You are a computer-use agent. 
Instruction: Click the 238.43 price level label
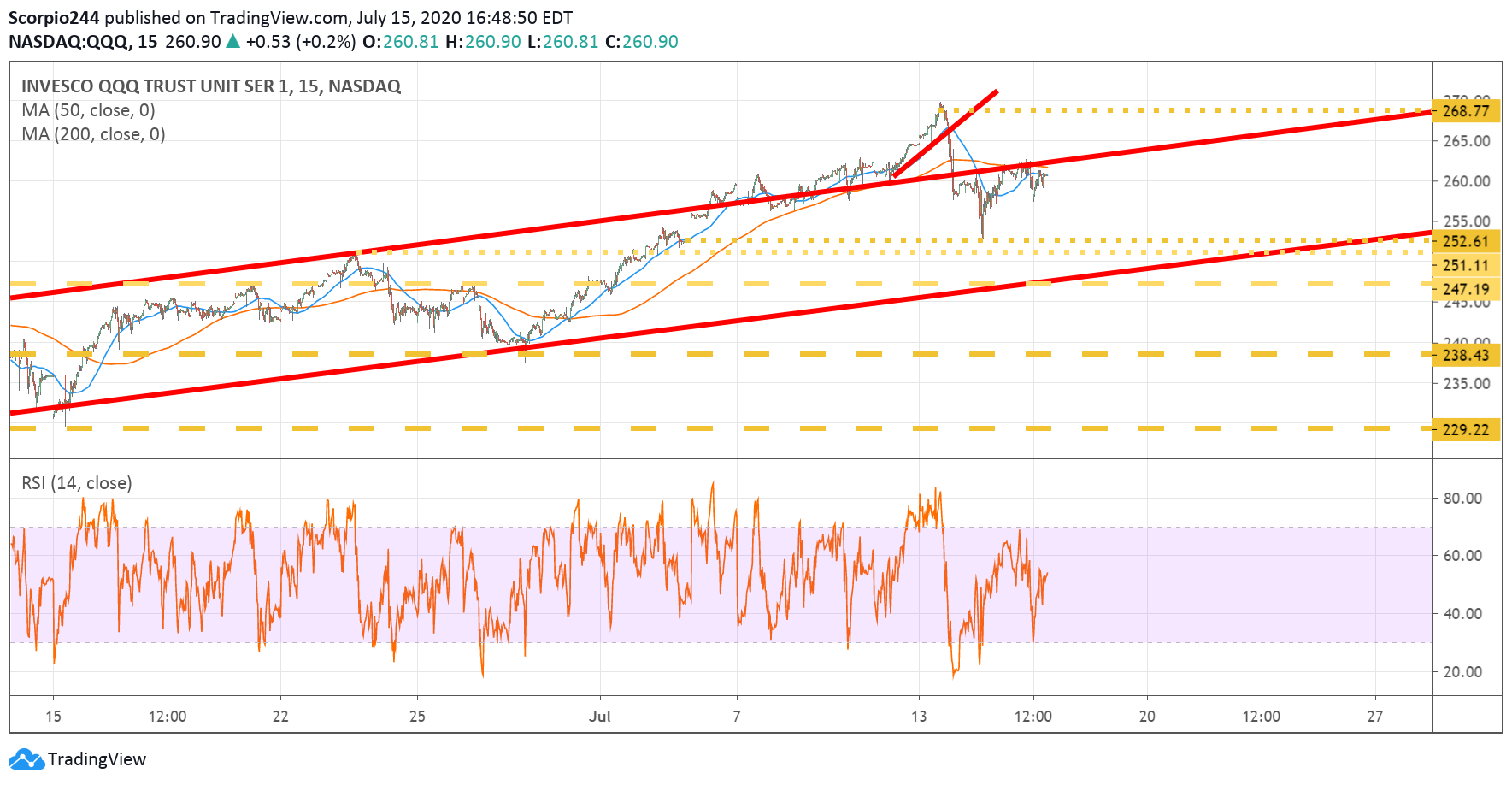click(1466, 355)
